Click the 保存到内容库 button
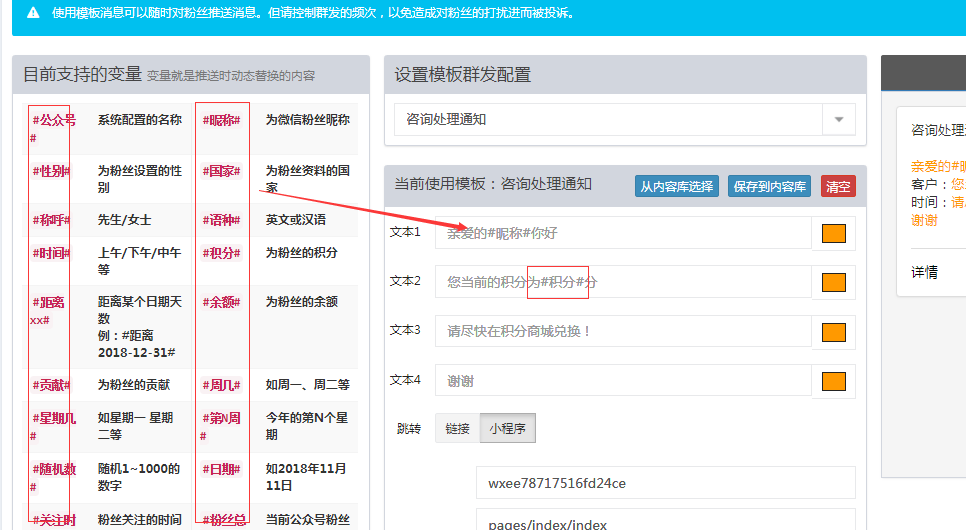Image resolution: width=966 pixels, height=530 pixels. point(769,186)
